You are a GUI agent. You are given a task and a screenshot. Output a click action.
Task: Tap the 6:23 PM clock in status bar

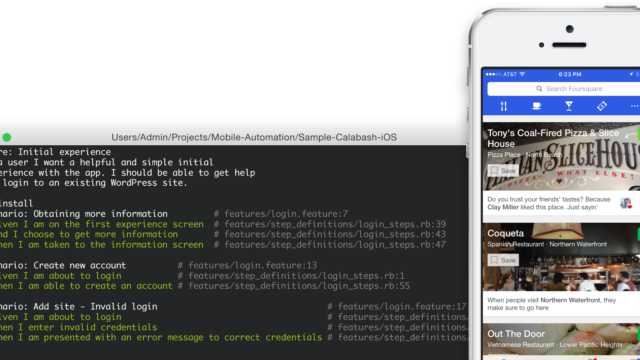[570, 74]
